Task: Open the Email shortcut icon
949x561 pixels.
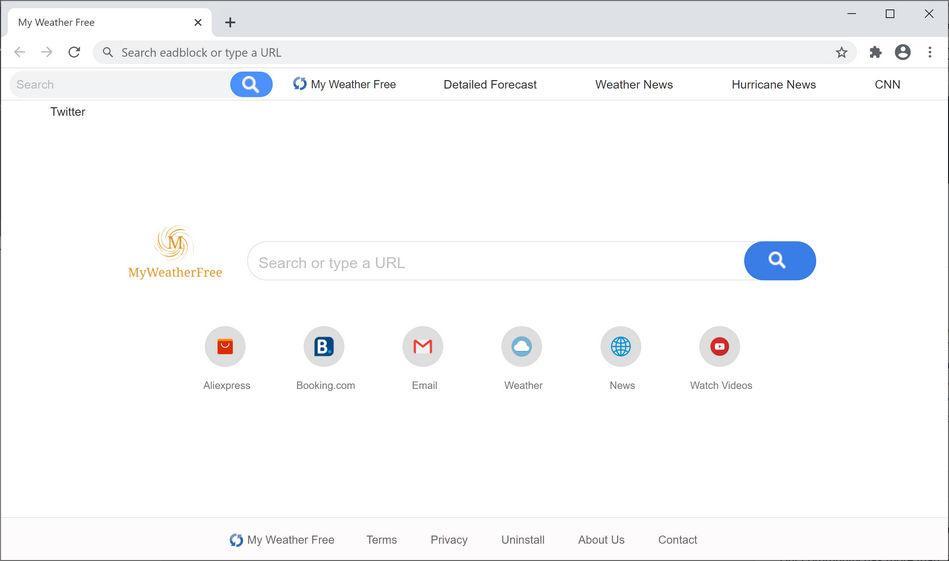Action: pyautogui.click(x=423, y=347)
